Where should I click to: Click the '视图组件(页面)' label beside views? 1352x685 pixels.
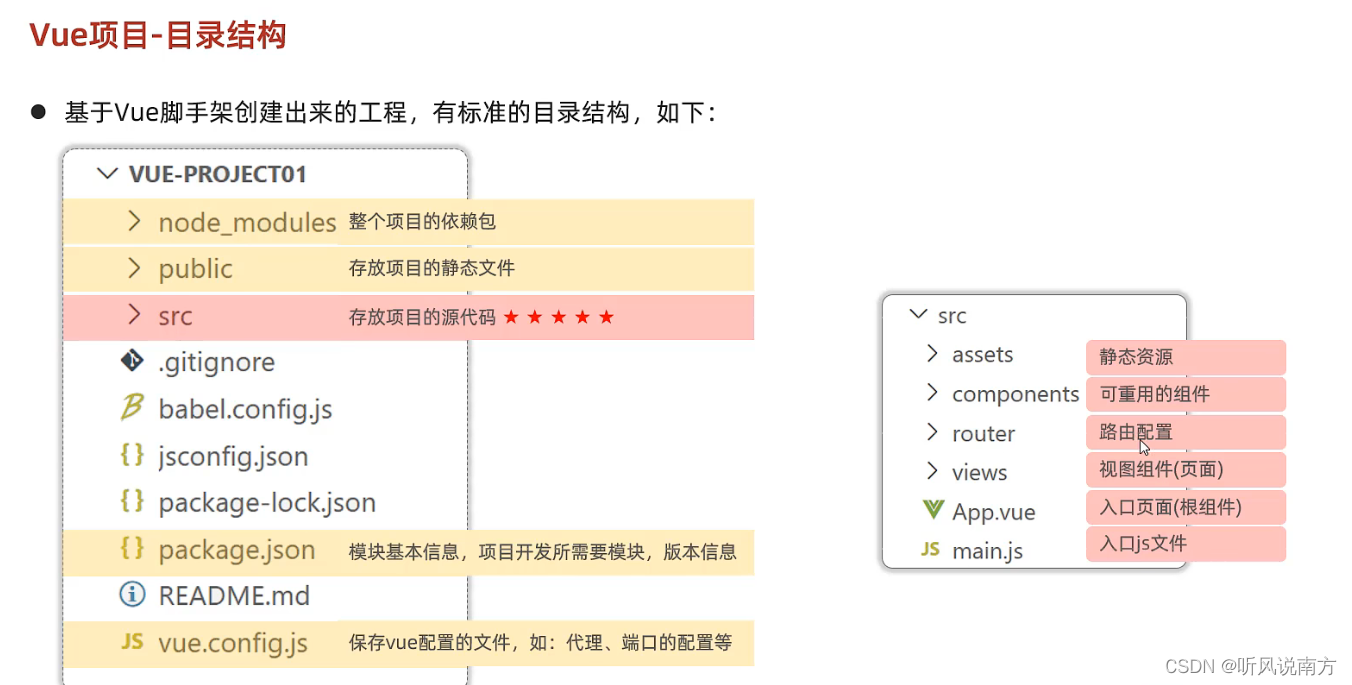(1161, 469)
